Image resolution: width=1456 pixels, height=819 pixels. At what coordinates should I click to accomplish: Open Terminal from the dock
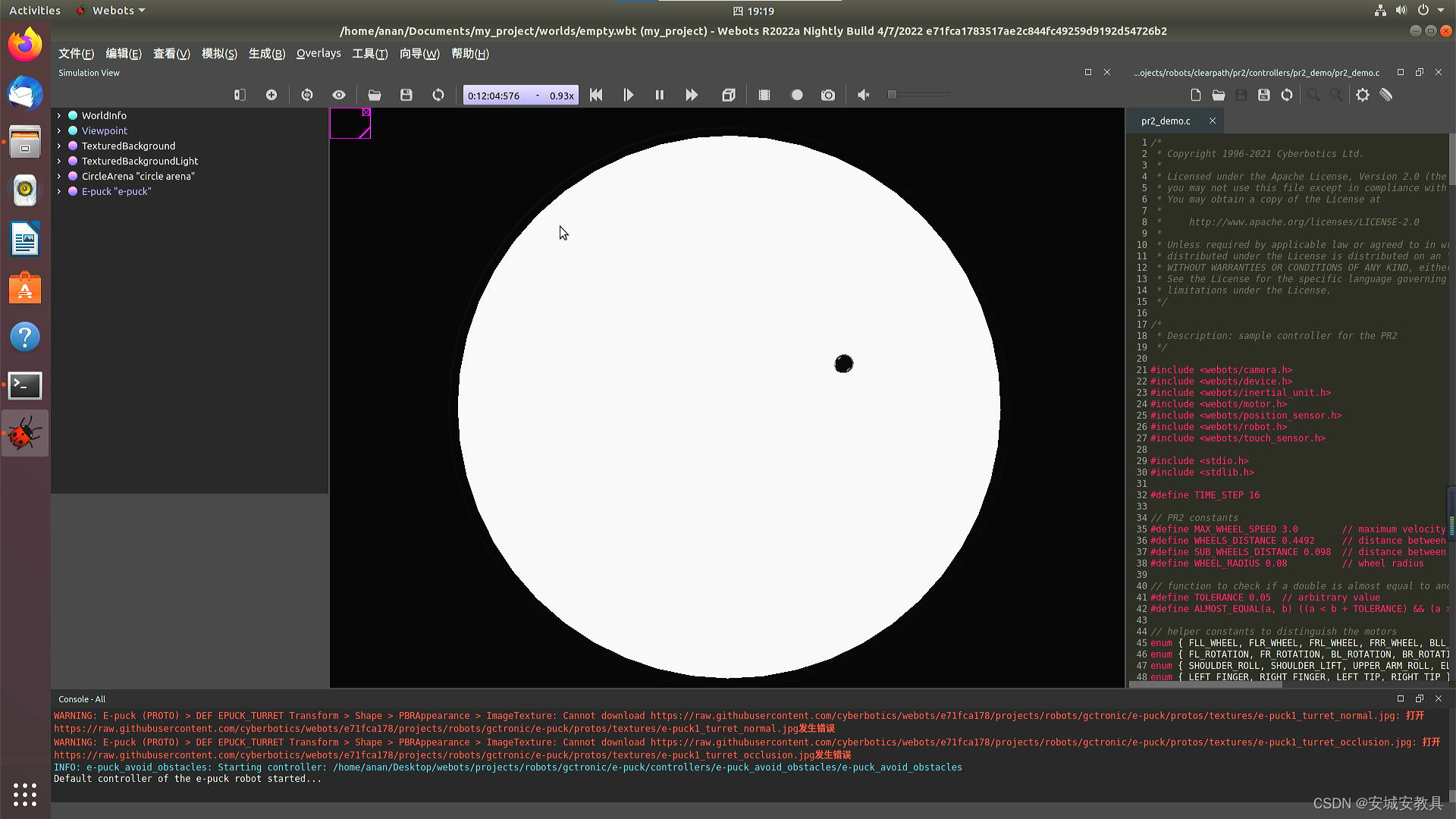25,385
